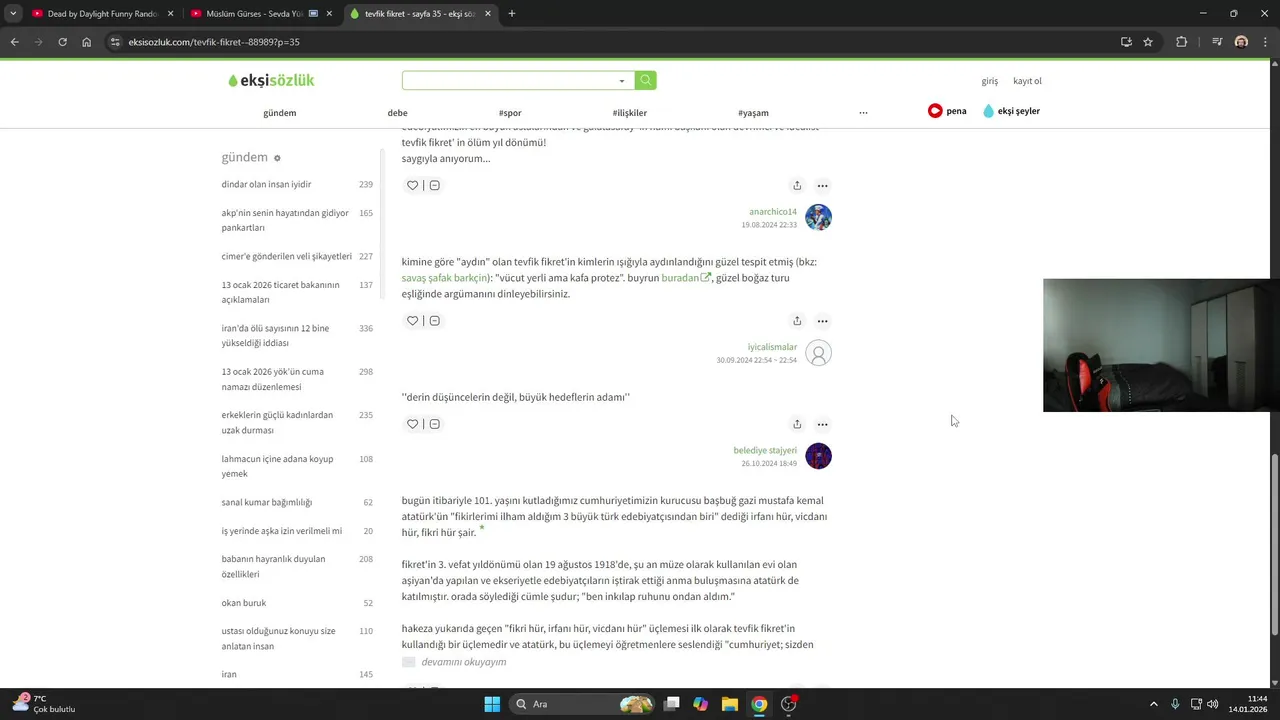This screenshot has height=720, width=1280.
Task: Open a new browser tab
Action: [x=512, y=14]
